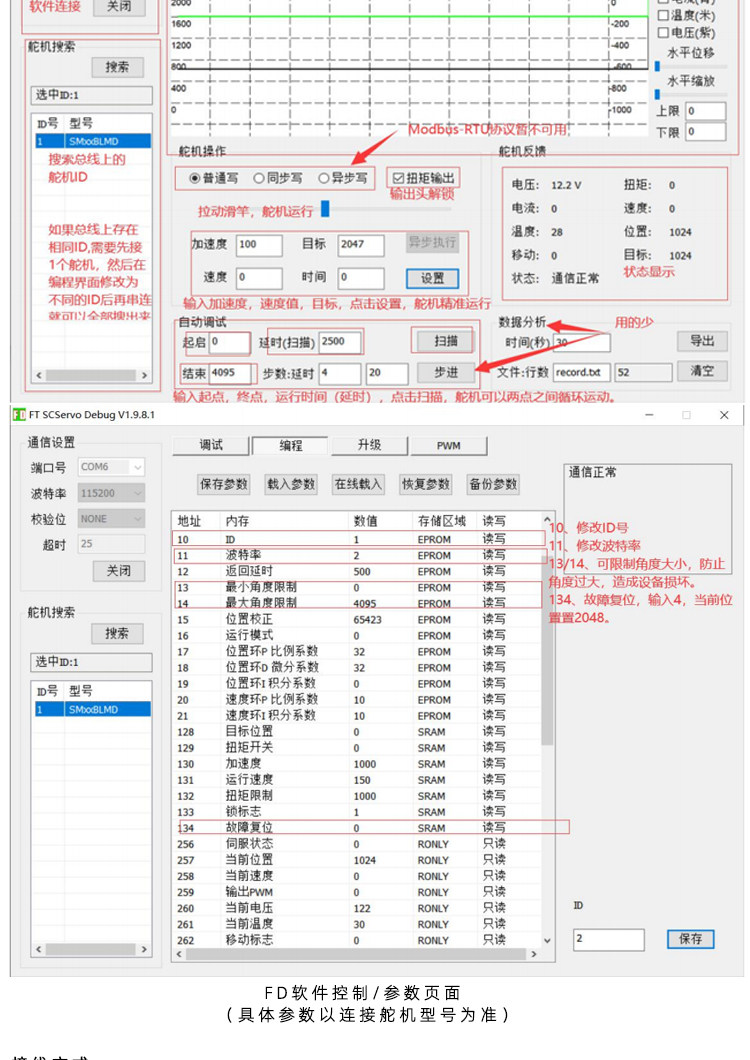Image resolution: width=750 pixels, height=1060 pixels.
Task: Click the ID value field showing 2
Action: (609, 940)
